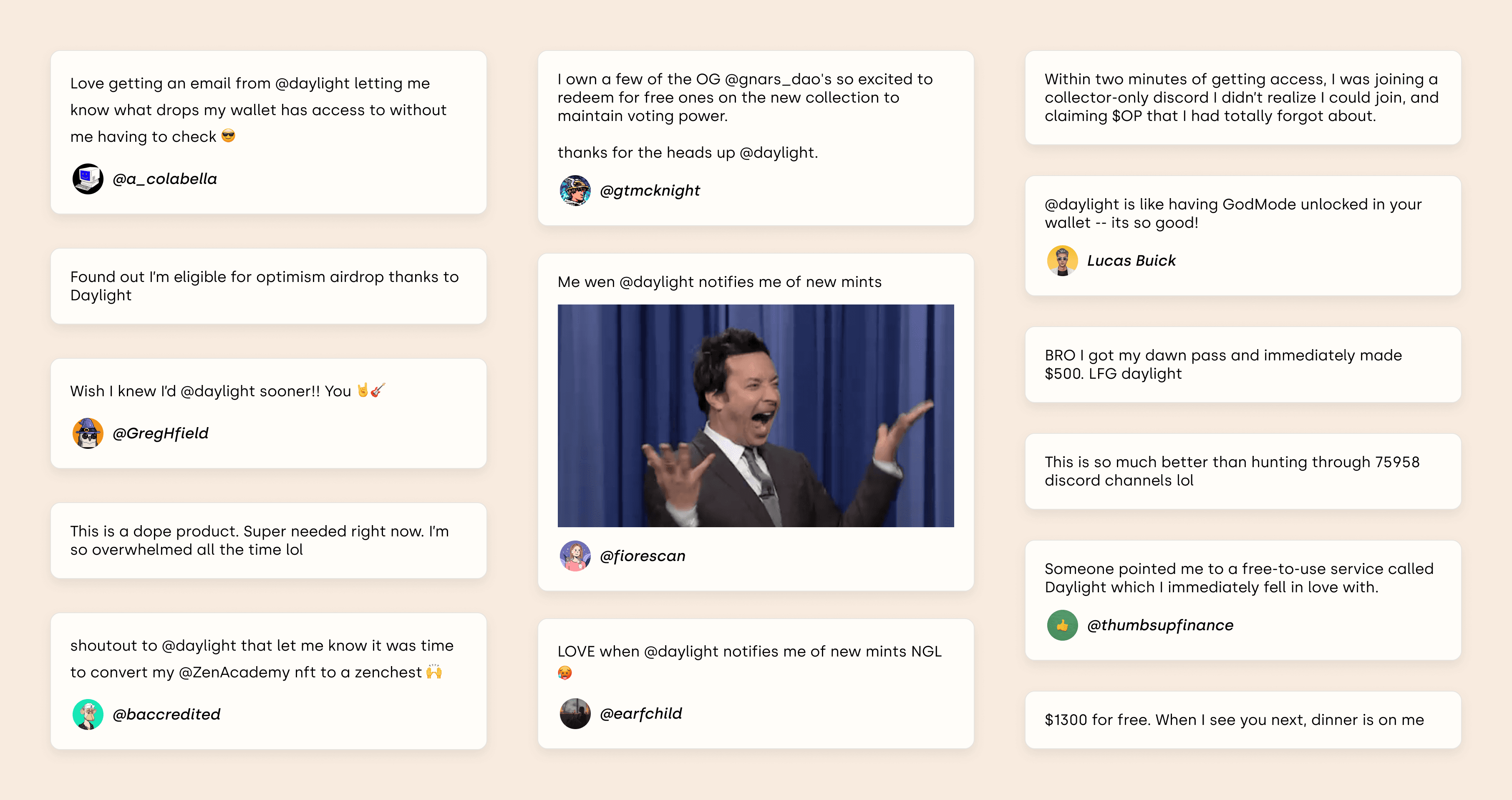This screenshot has width=1512, height=800.
Task: Click the sunglasses emoji after 'having to check'
Action: coord(228,136)
